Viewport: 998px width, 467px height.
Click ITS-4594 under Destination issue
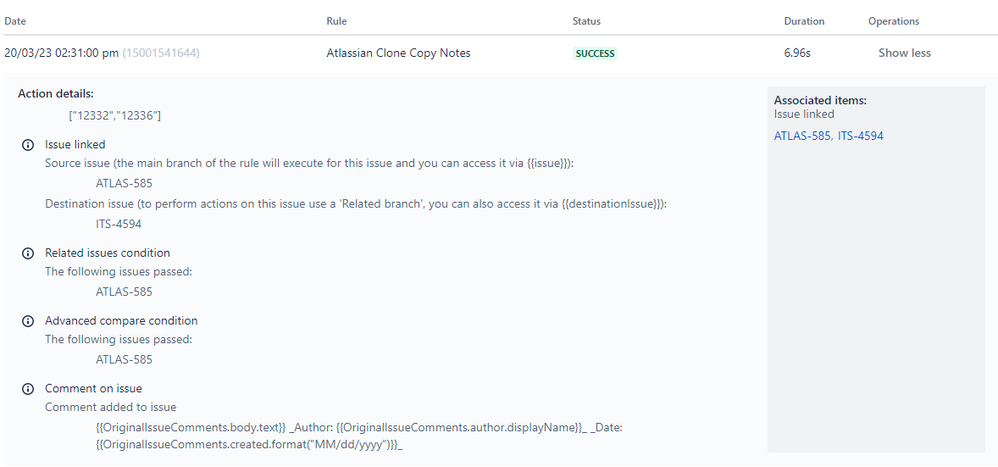[x=118, y=224]
